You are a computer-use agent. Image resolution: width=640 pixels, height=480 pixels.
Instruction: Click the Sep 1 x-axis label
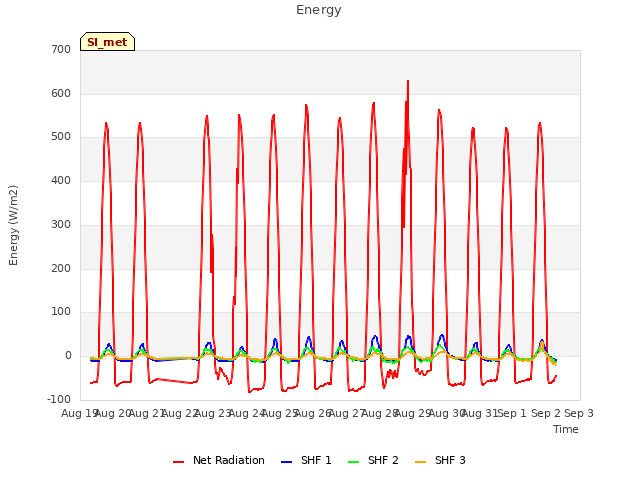513,413
